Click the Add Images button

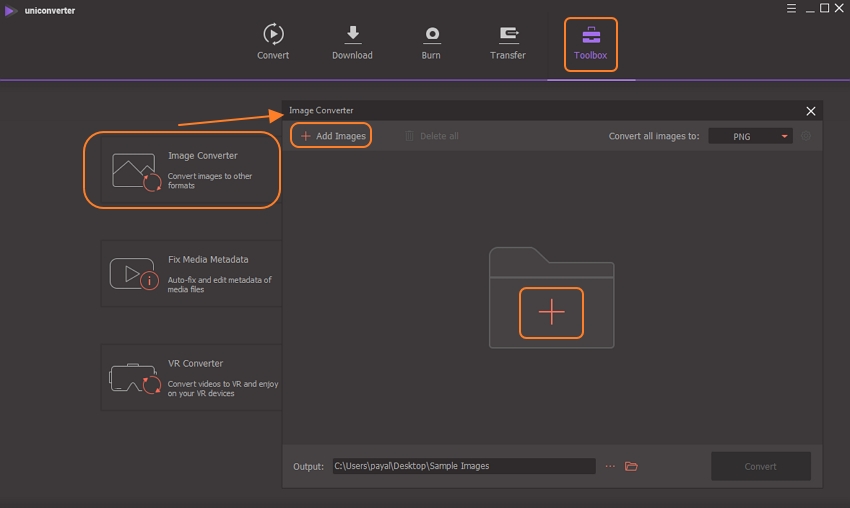(x=332, y=136)
